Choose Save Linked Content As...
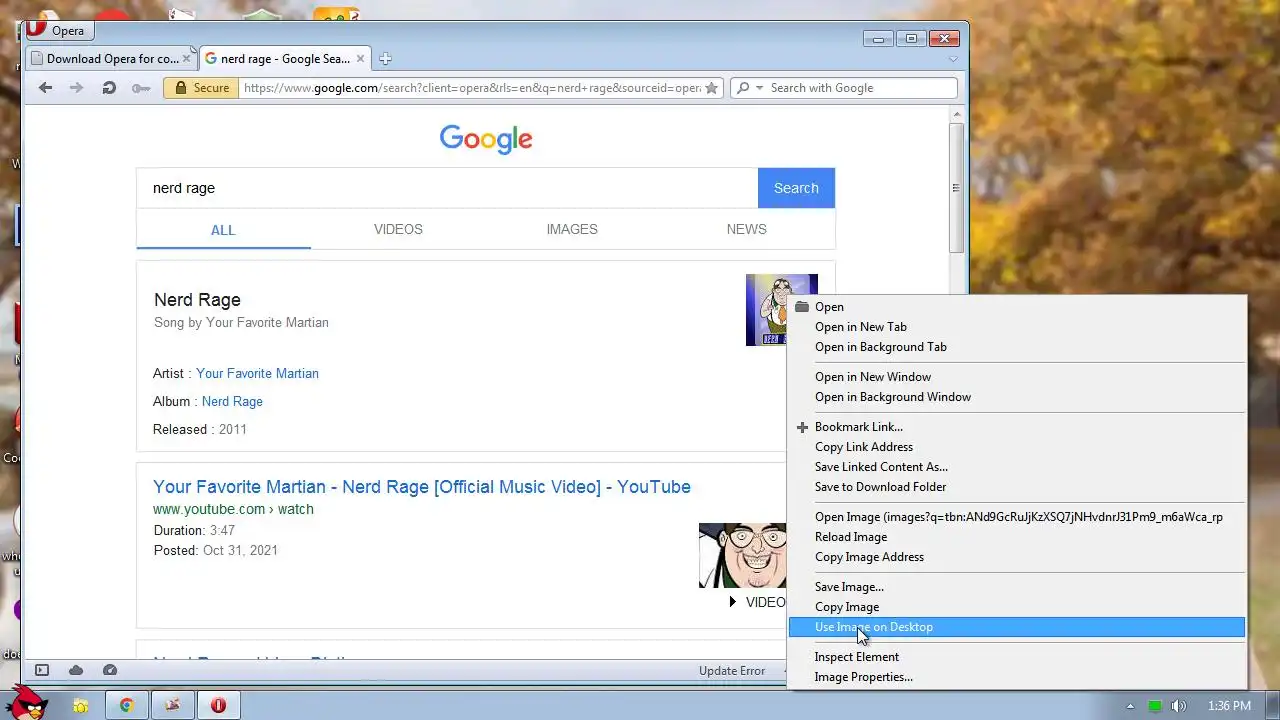1280x720 pixels. pyautogui.click(x=1017, y=467)
